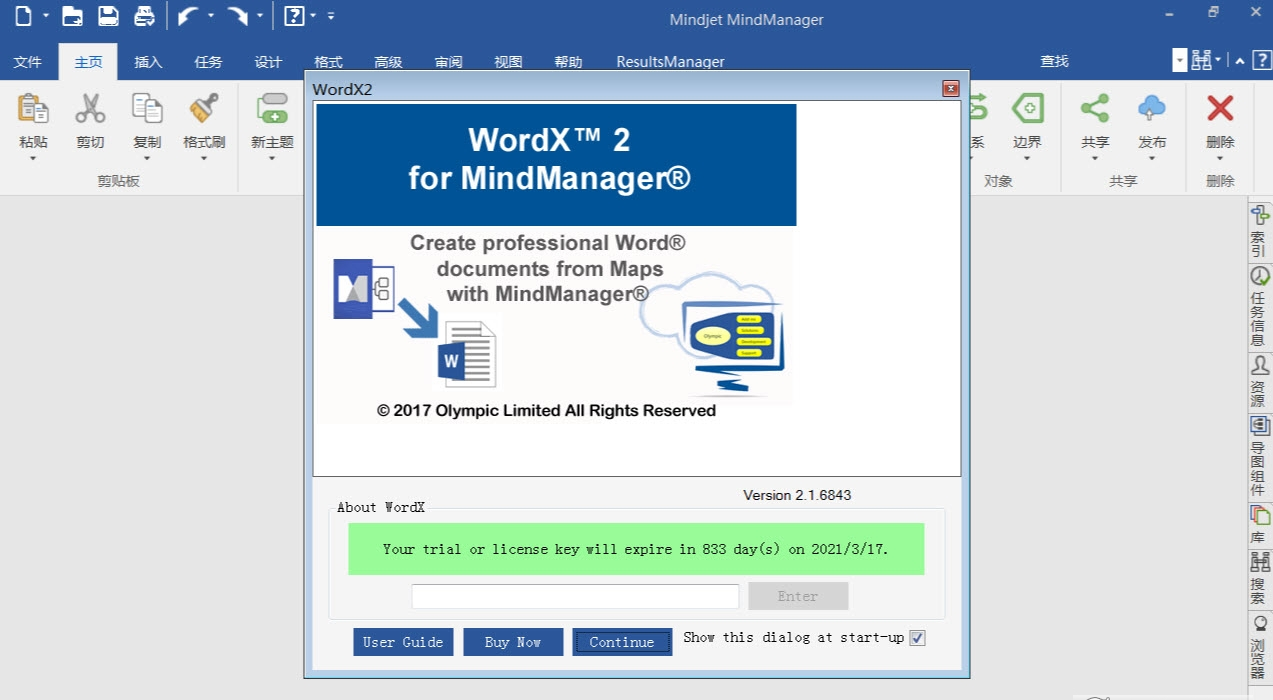Click the 剪切 scissors icon
The width and height of the screenshot is (1273, 700).
tap(90, 108)
